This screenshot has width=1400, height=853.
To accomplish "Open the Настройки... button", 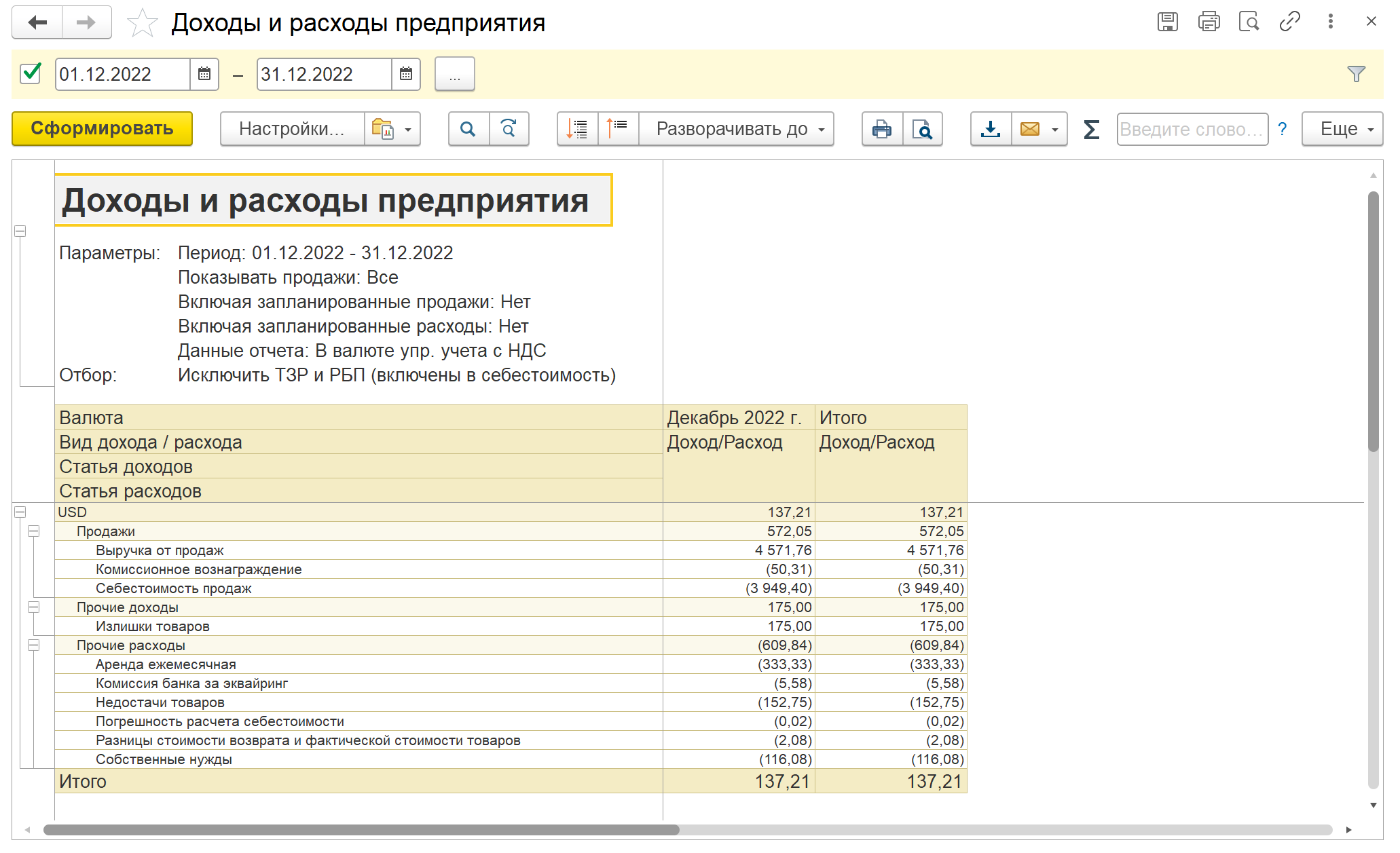I will tap(292, 129).
